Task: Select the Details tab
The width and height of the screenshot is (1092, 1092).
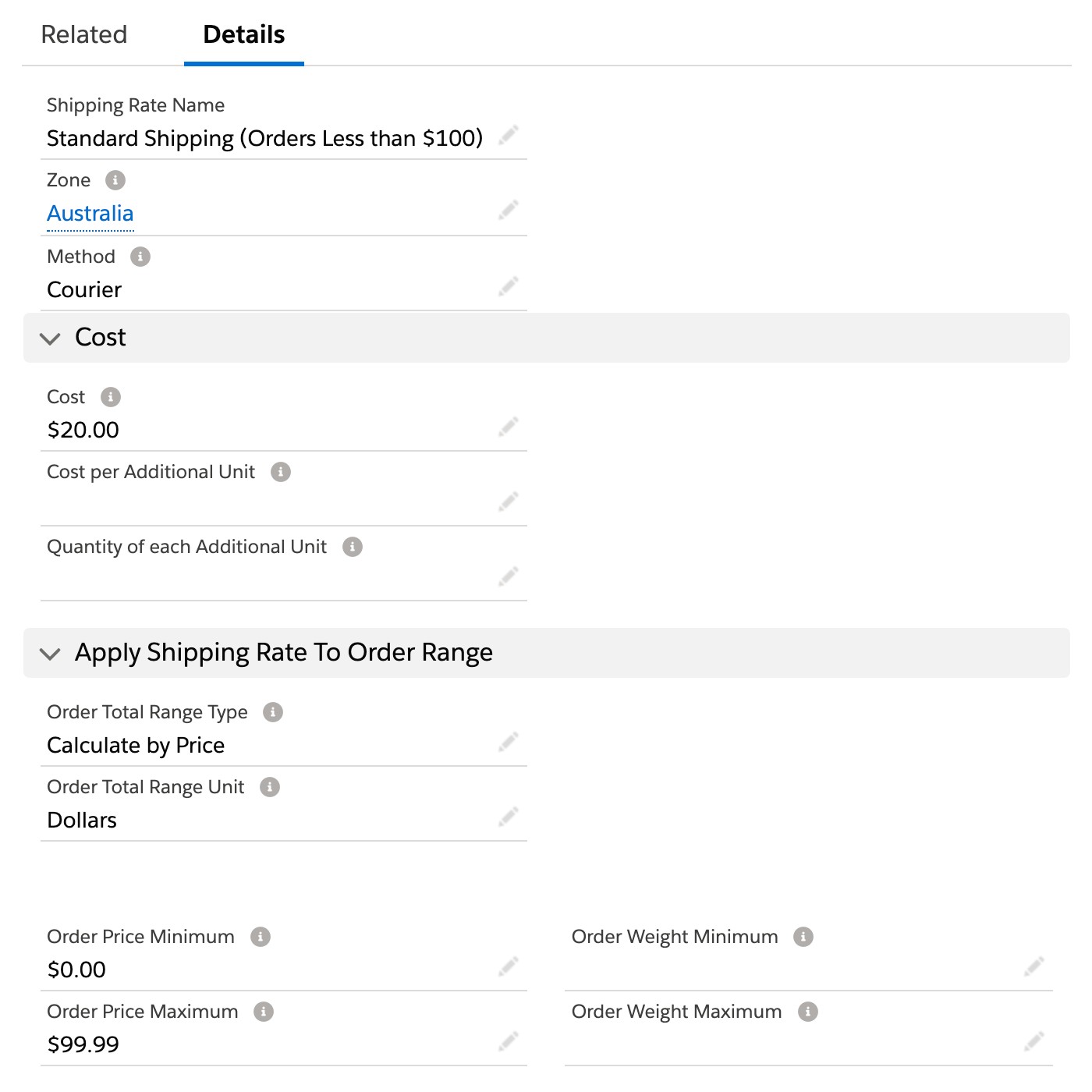Action: tap(244, 34)
